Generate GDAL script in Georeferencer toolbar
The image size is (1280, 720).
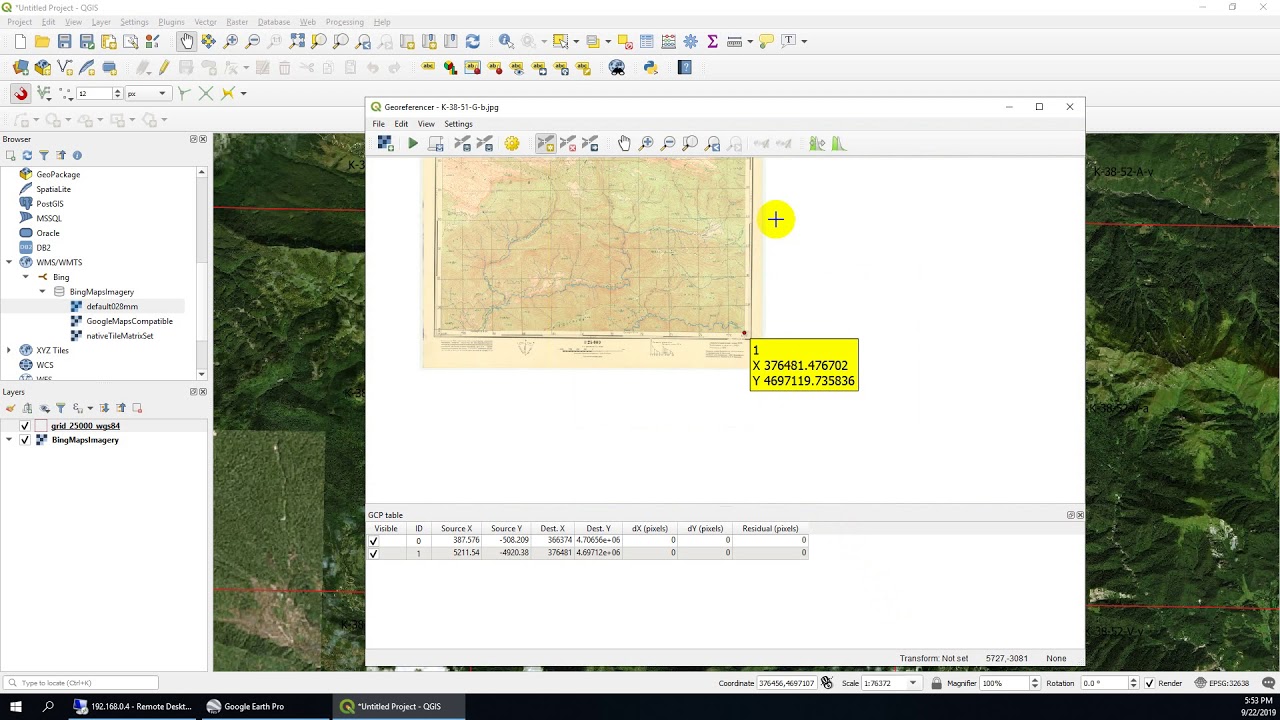pyautogui.click(x=436, y=144)
